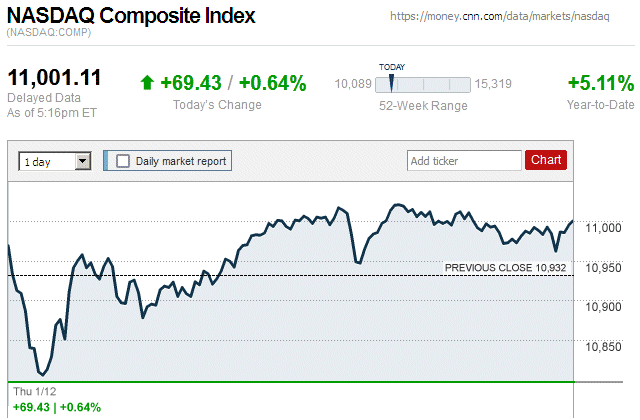Click the 11,000 axis label

603,228
